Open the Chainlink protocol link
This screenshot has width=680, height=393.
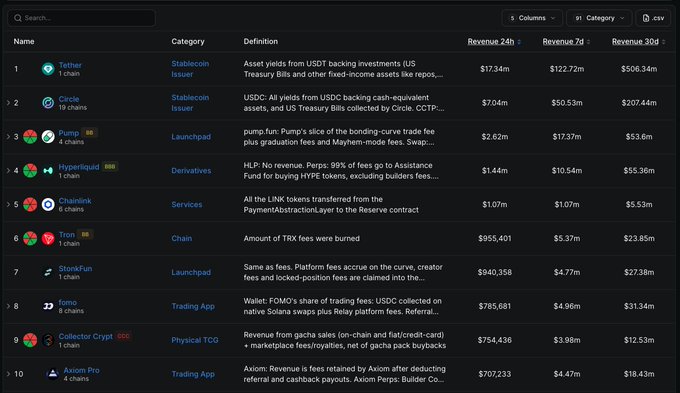tap(75, 201)
